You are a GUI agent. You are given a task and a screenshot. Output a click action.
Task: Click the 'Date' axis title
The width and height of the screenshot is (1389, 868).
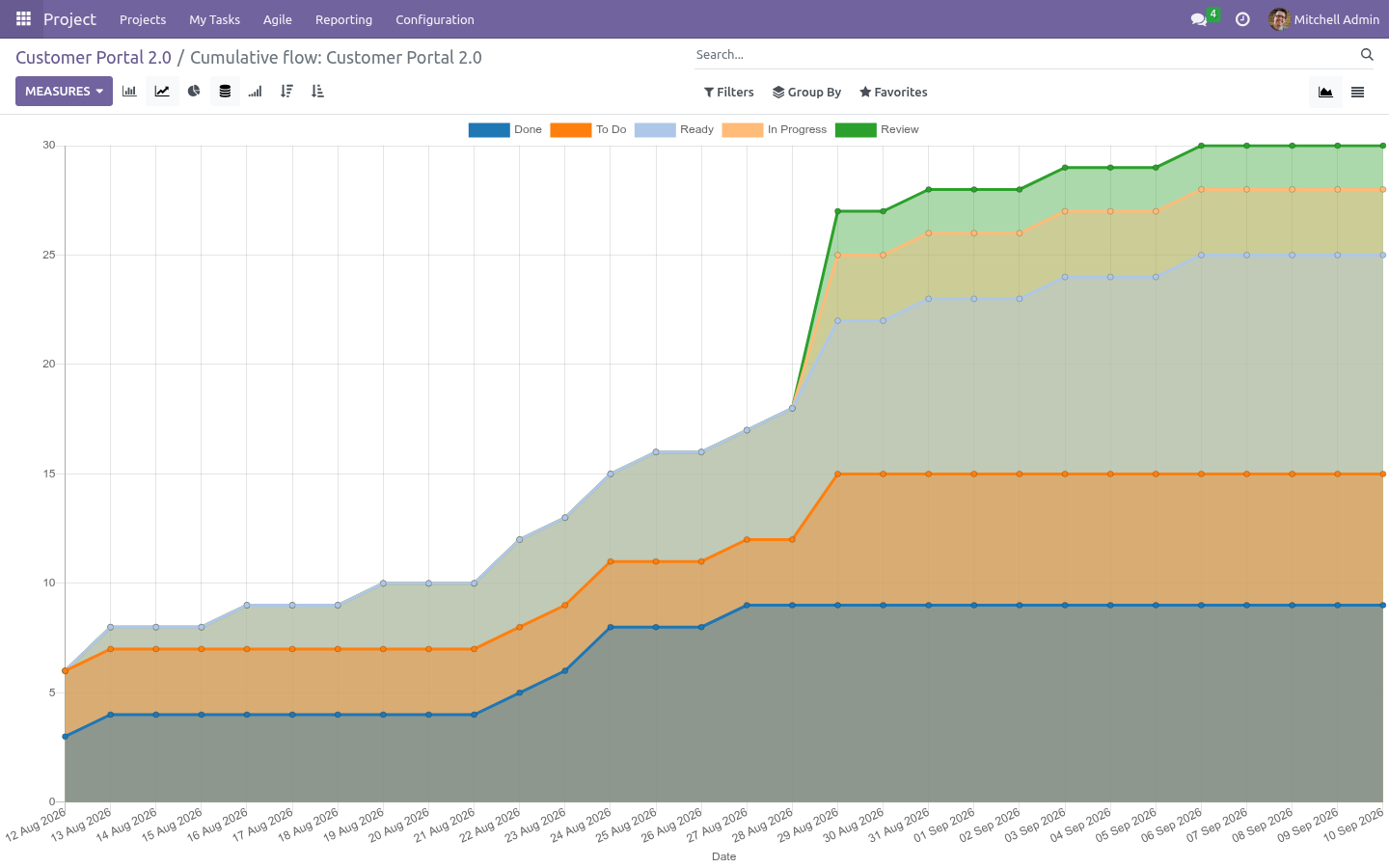pos(723,856)
